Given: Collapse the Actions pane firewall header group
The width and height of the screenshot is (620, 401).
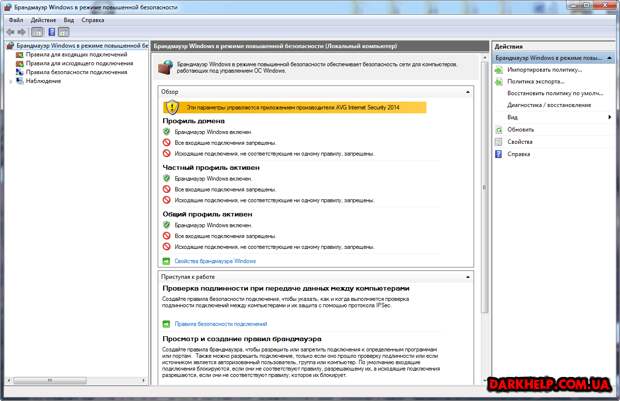Looking at the screenshot, I should click(x=609, y=58).
